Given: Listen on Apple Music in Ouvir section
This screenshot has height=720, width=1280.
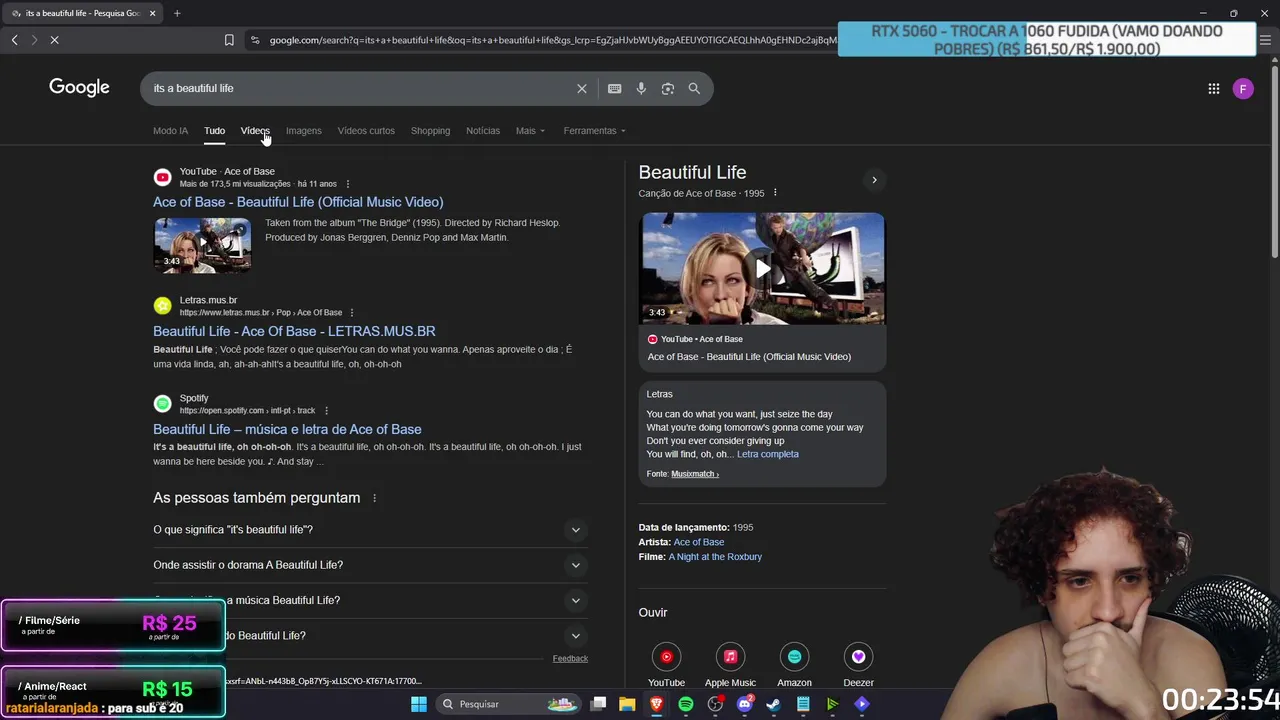Looking at the screenshot, I should [x=730, y=666].
